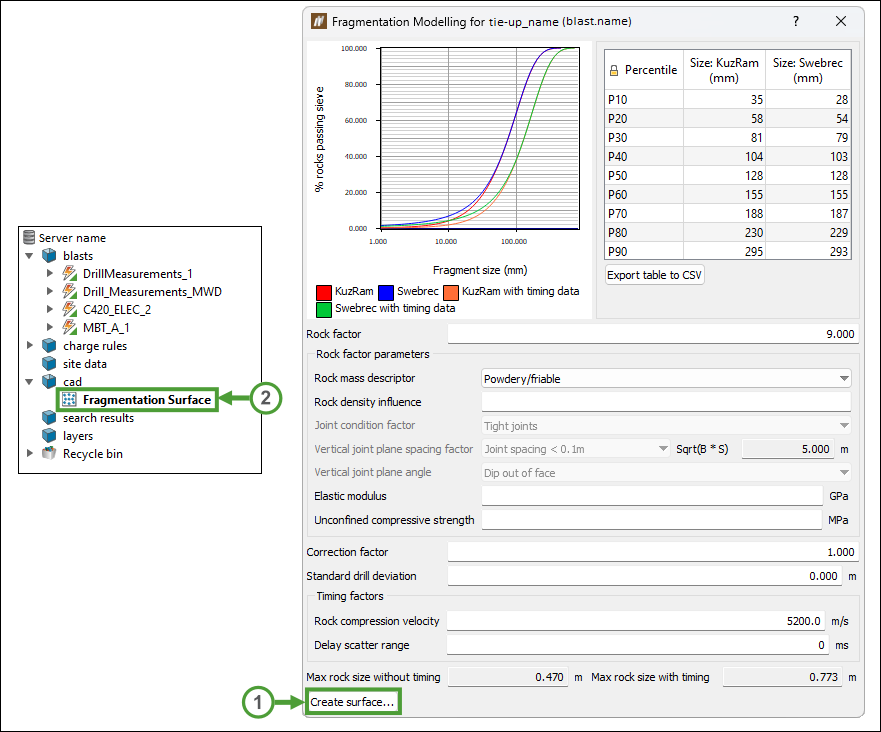This screenshot has width=881, height=732.
Task: Select the C420_ELEC_2 blast icon
Action: click(70, 310)
